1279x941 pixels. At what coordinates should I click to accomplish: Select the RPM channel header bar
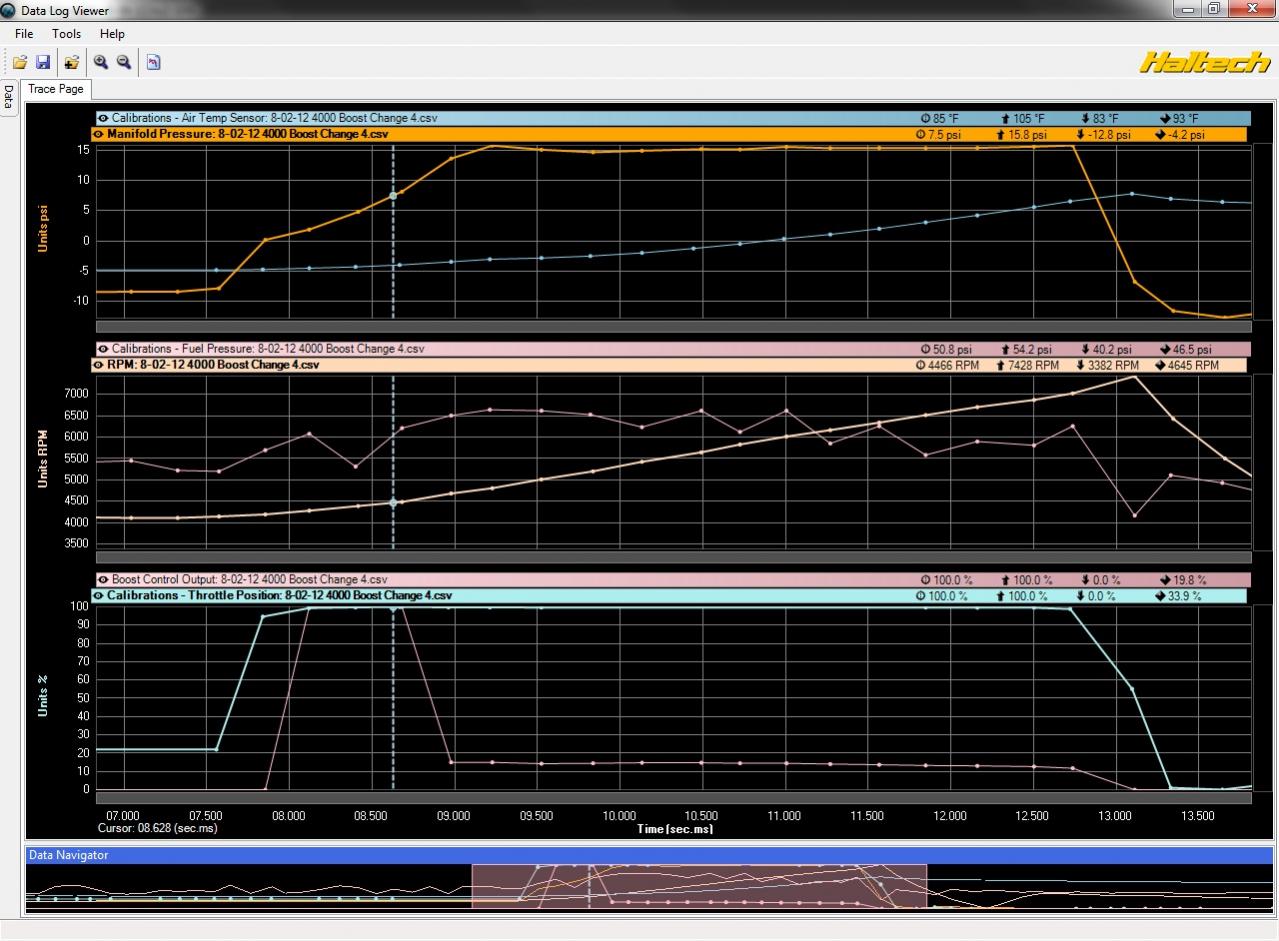click(670, 365)
